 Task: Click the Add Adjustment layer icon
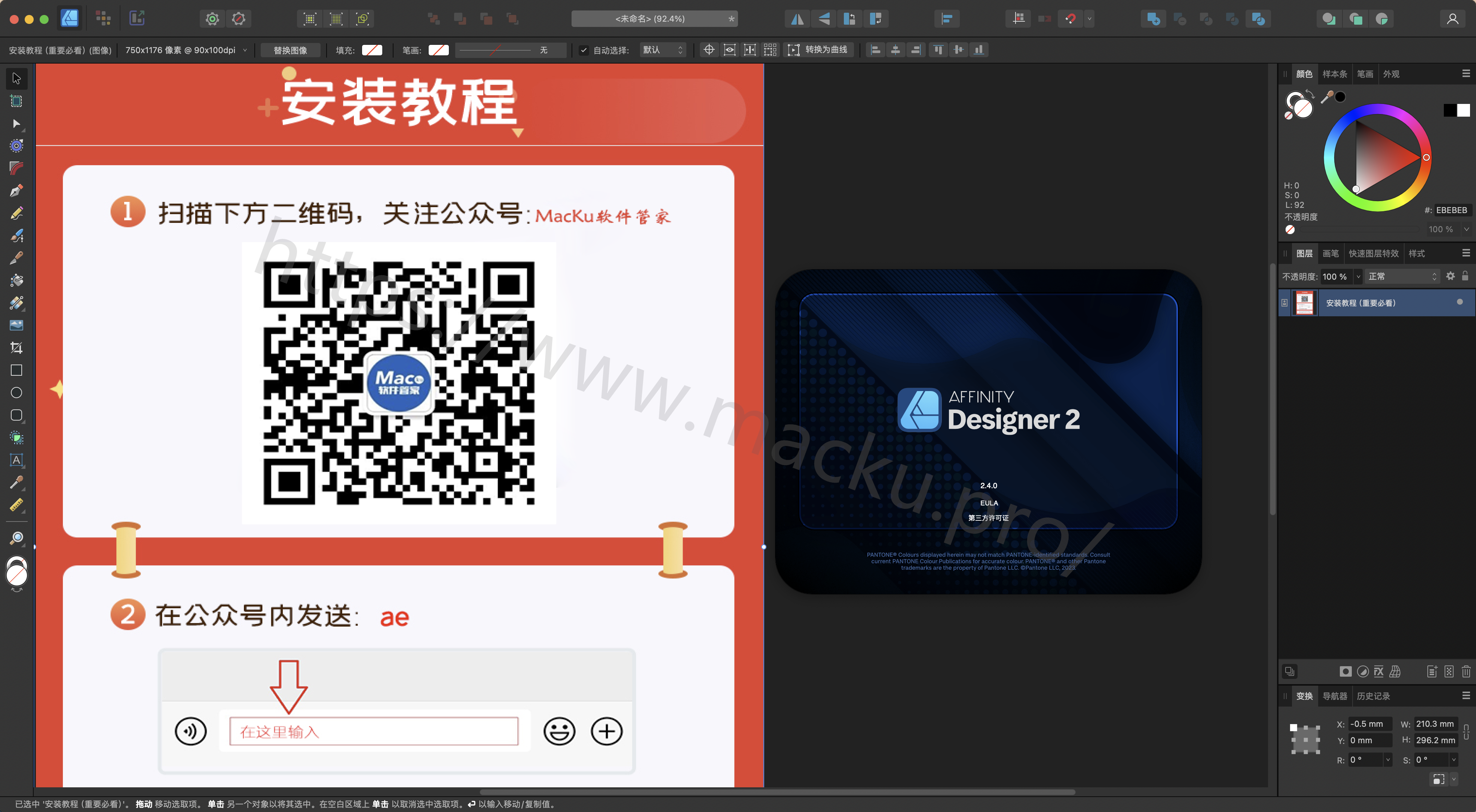click(x=1363, y=671)
